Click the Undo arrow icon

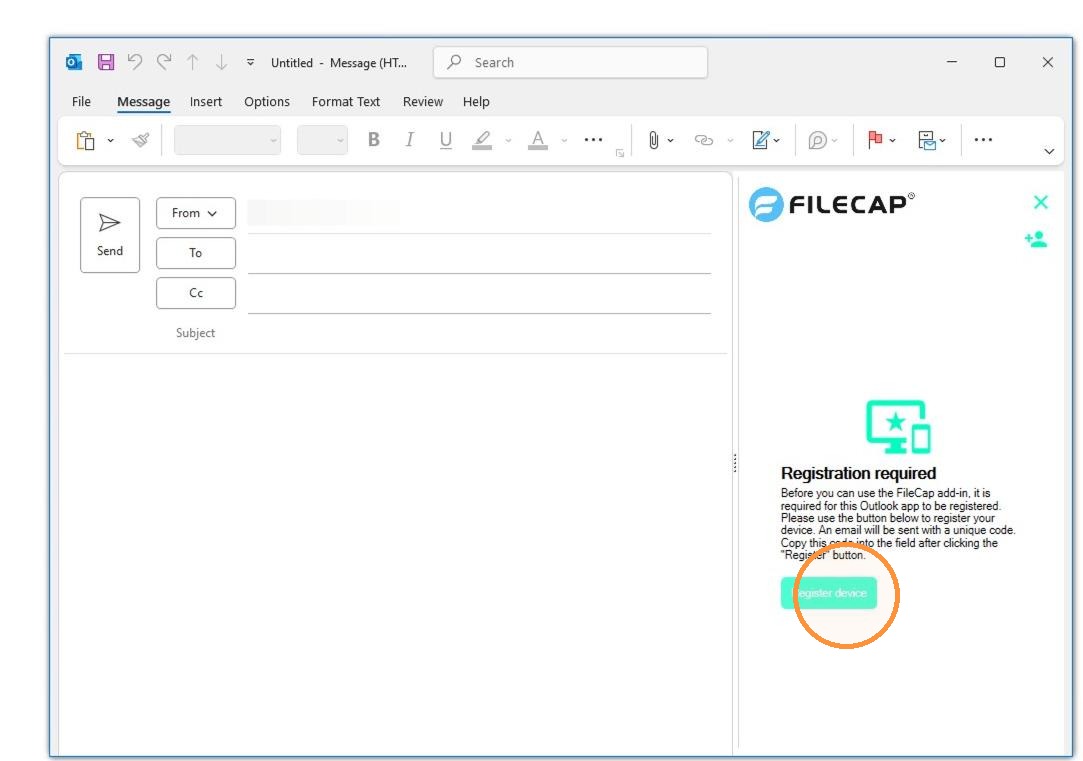(135, 62)
